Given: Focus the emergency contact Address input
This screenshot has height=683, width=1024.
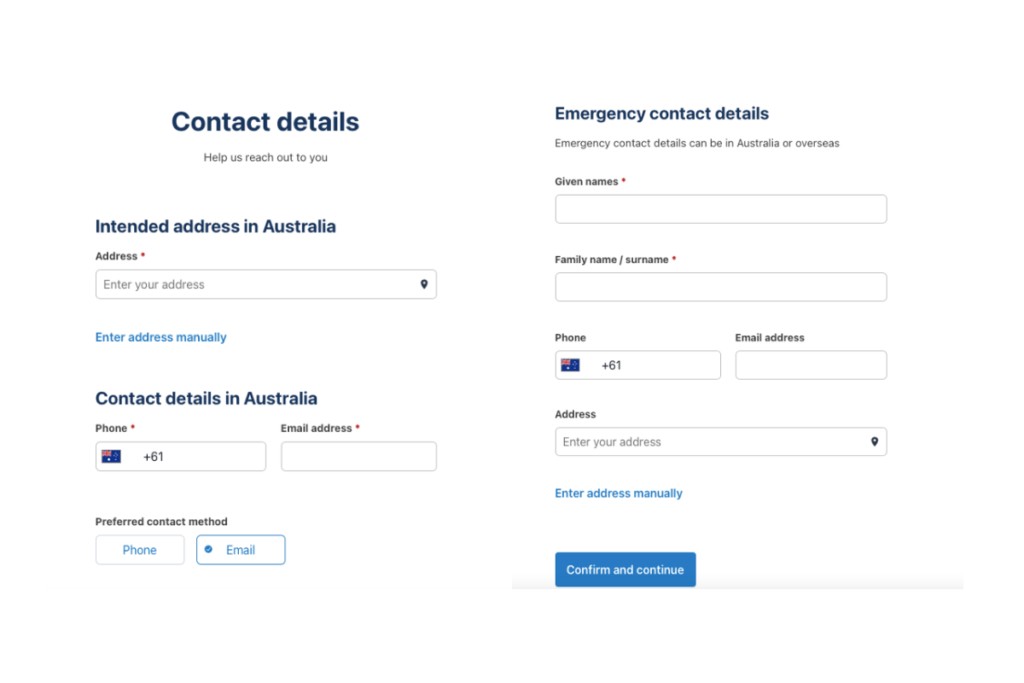Looking at the screenshot, I should point(711,442).
